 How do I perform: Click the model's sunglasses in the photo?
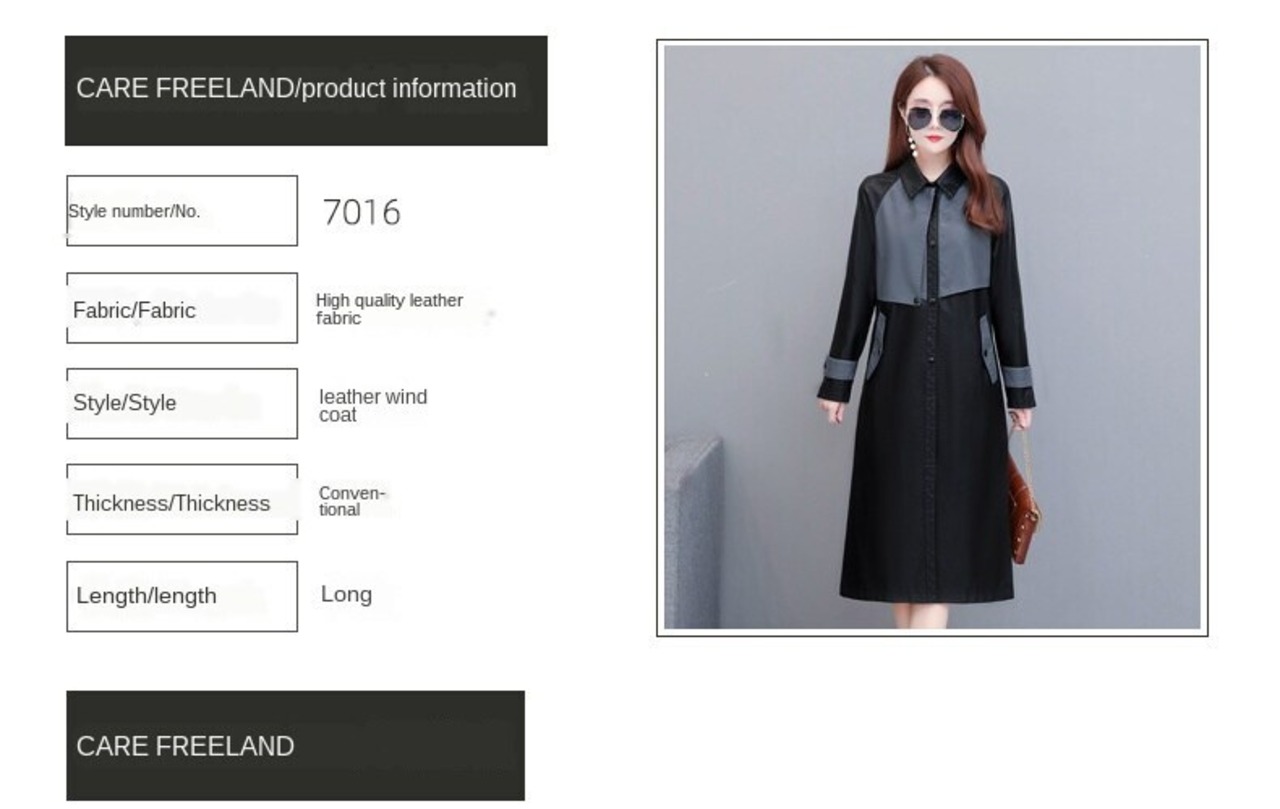coord(934,119)
